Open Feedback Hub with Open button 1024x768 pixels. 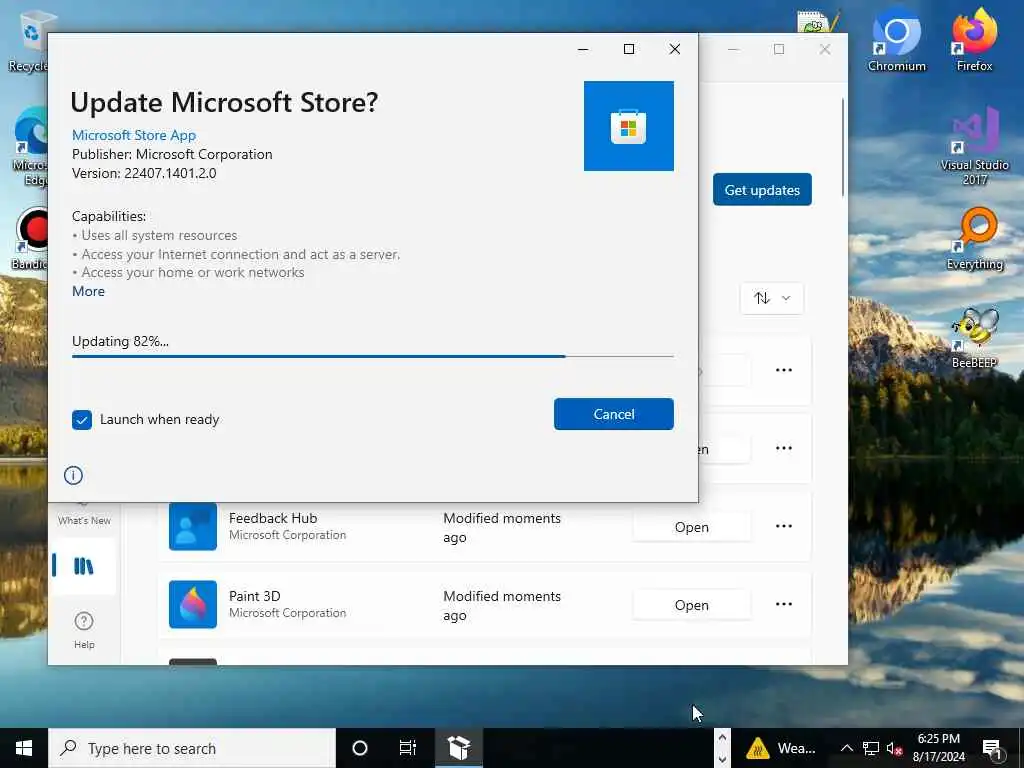692,527
